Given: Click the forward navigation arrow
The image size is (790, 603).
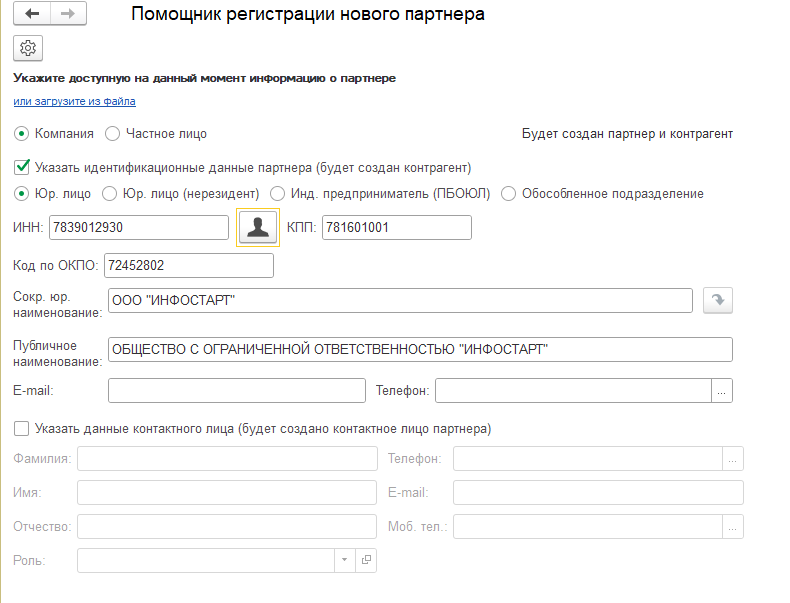Looking at the screenshot, I should pos(68,13).
